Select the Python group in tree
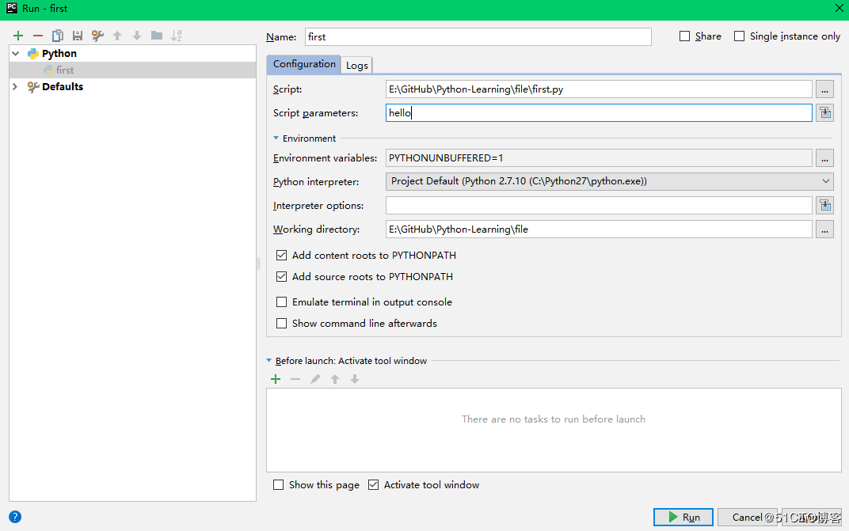 [x=59, y=54]
